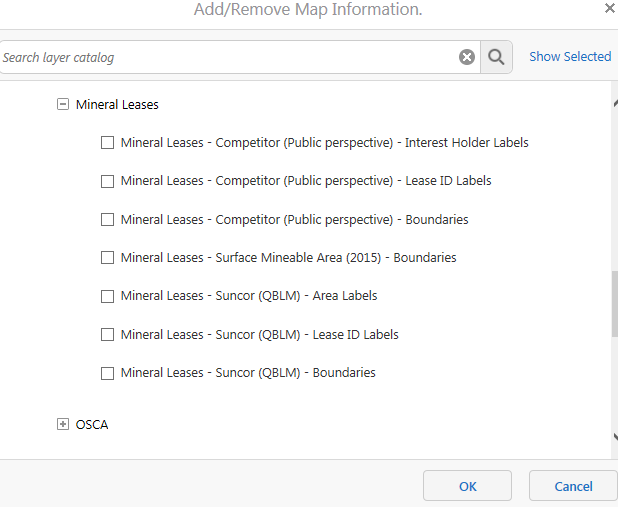618x507 pixels.
Task: Click the magnifier search button
Action: [x=496, y=57]
